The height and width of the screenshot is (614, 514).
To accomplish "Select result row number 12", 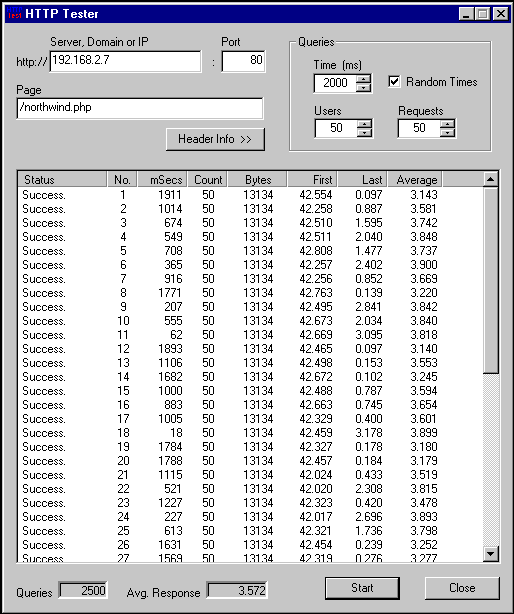I will [251, 349].
